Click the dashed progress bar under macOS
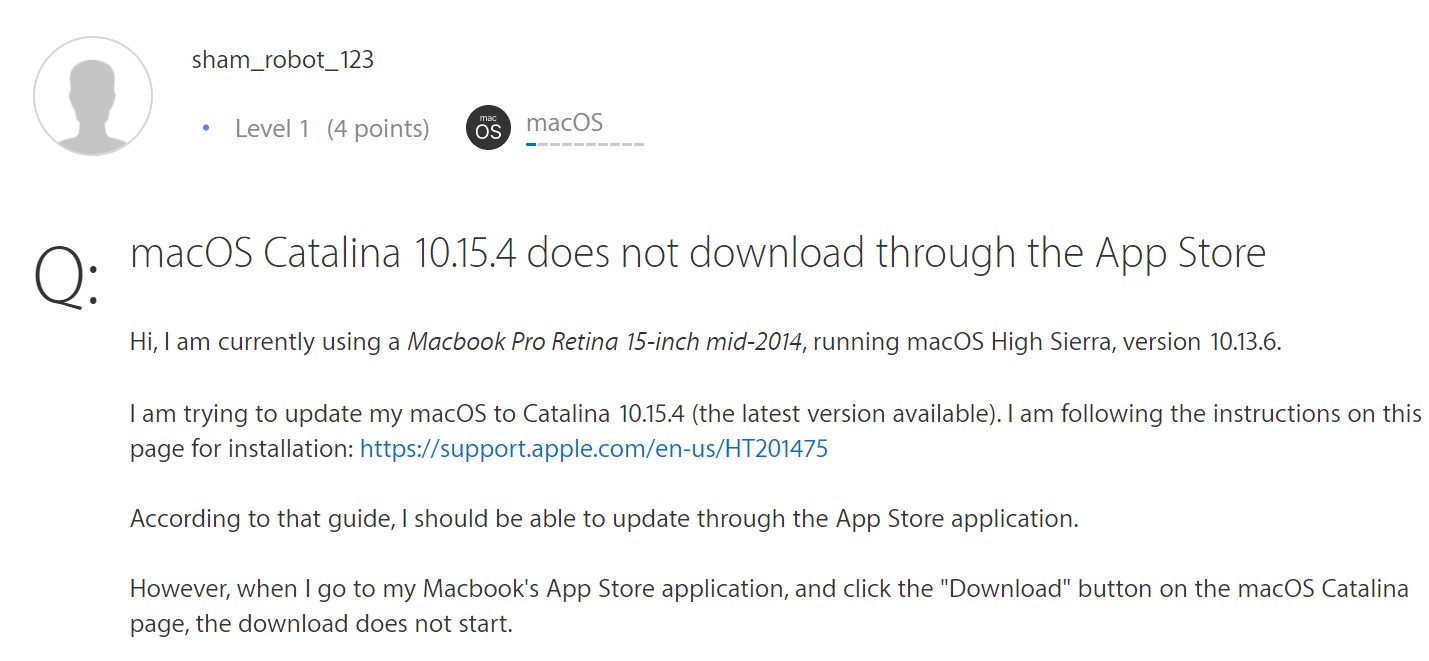The image size is (1429, 661). [585, 144]
